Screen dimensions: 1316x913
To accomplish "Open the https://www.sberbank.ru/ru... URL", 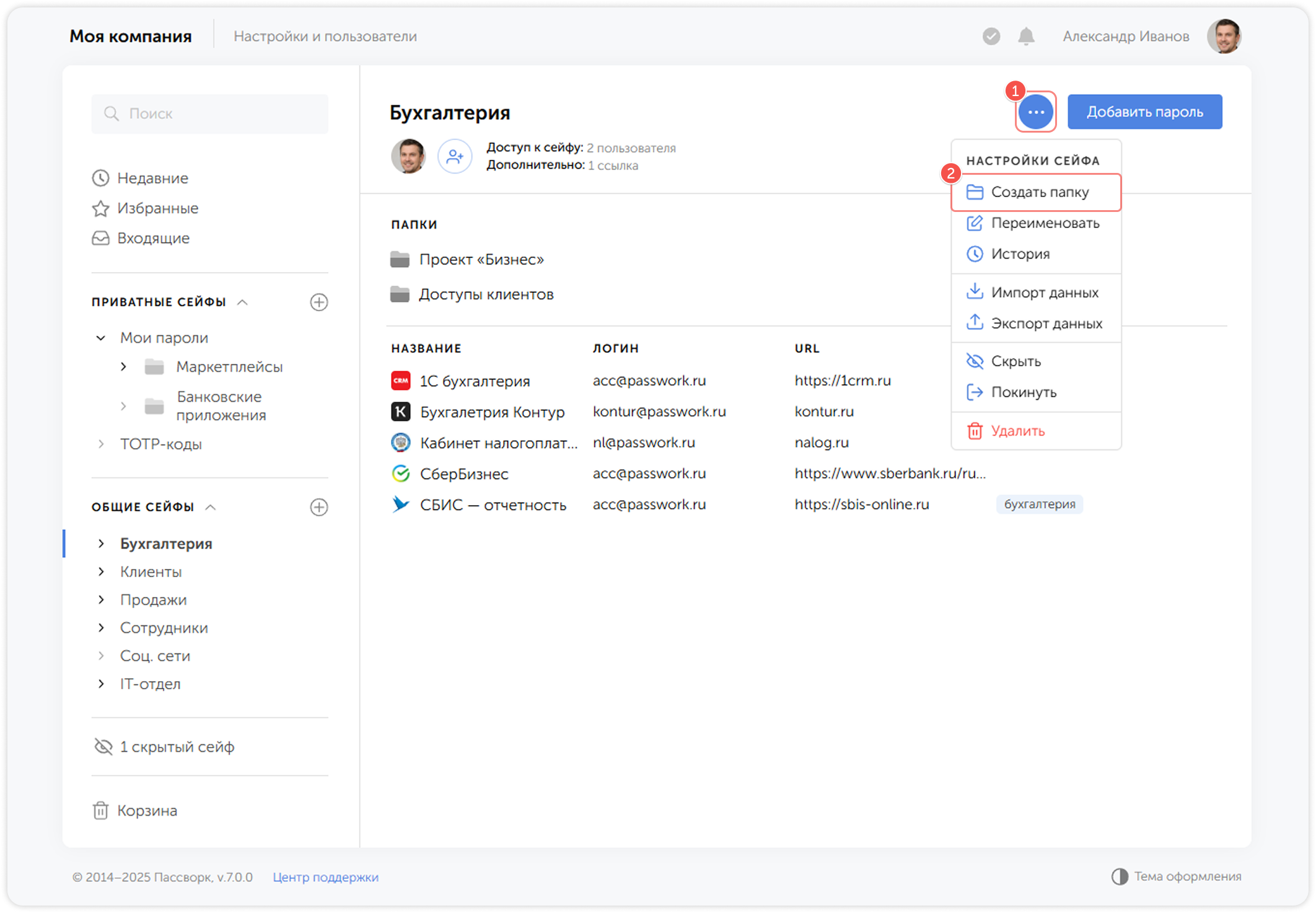I will 890,474.
